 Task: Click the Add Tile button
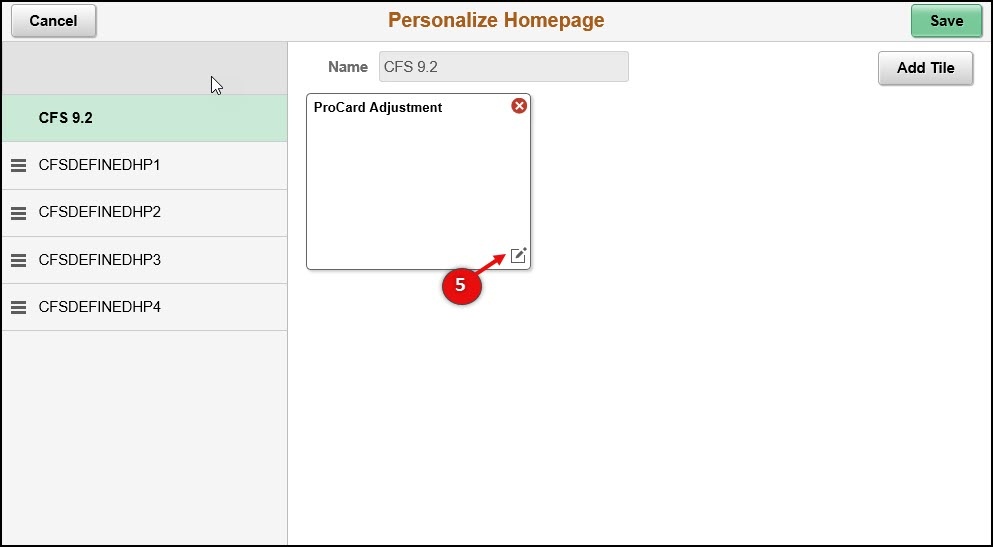pos(925,68)
